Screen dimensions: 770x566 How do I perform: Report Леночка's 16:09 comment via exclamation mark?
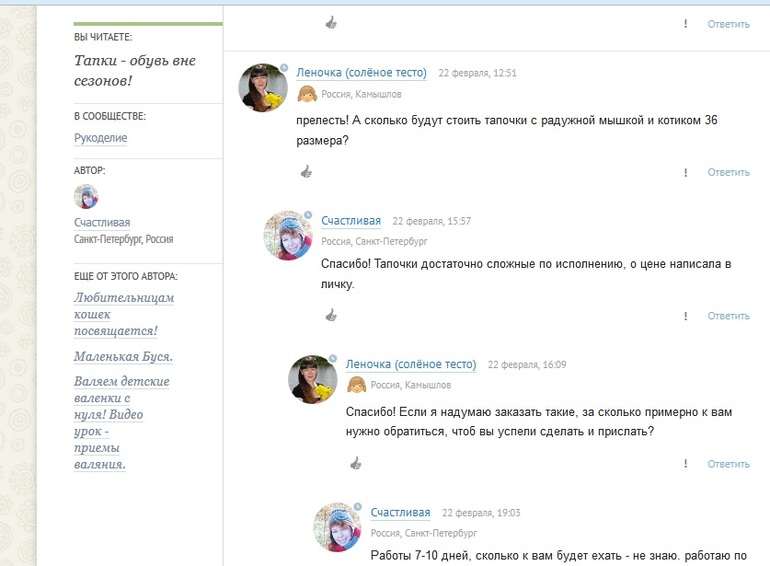click(x=686, y=464)
